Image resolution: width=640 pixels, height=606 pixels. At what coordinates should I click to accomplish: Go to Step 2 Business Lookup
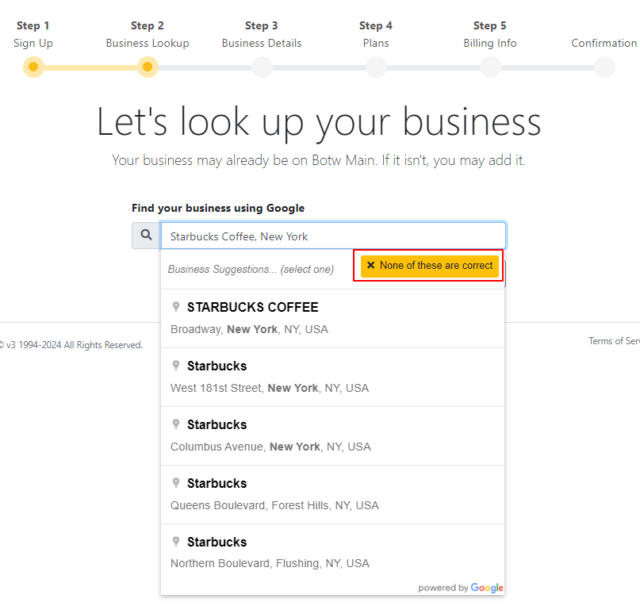tap(147, 34)
